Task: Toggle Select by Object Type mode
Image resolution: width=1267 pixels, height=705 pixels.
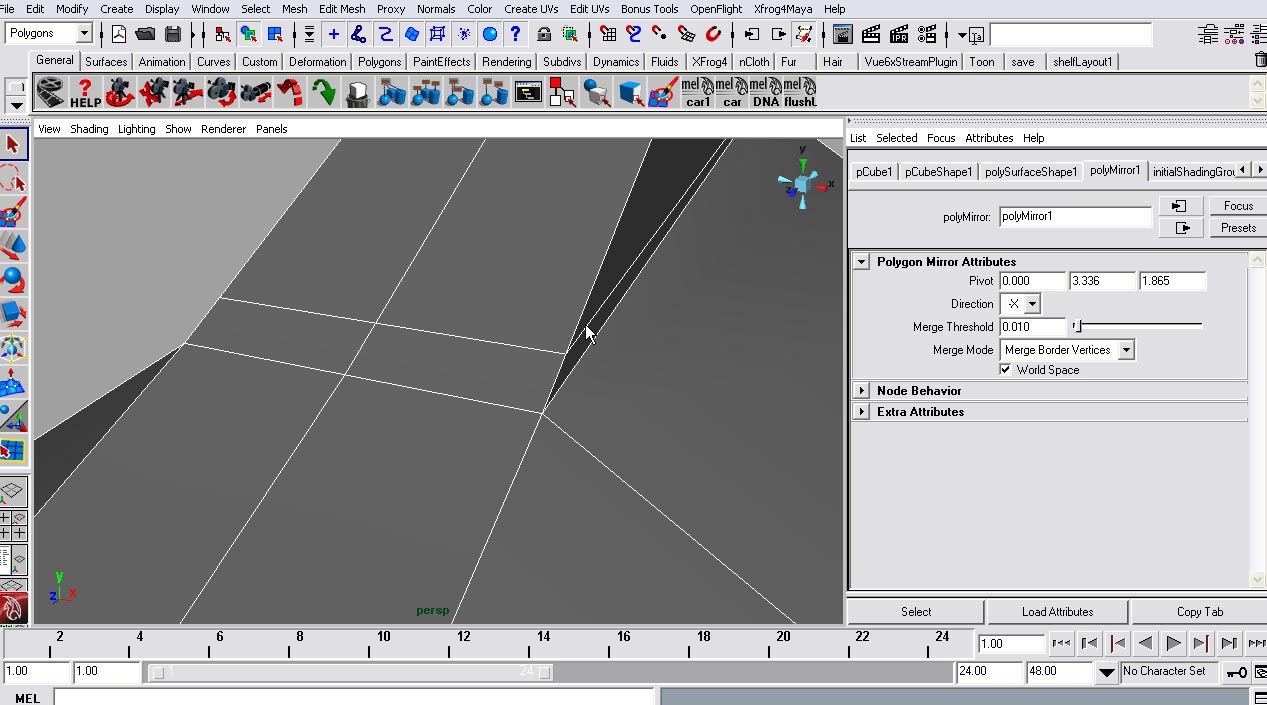Action: point(248,34)
